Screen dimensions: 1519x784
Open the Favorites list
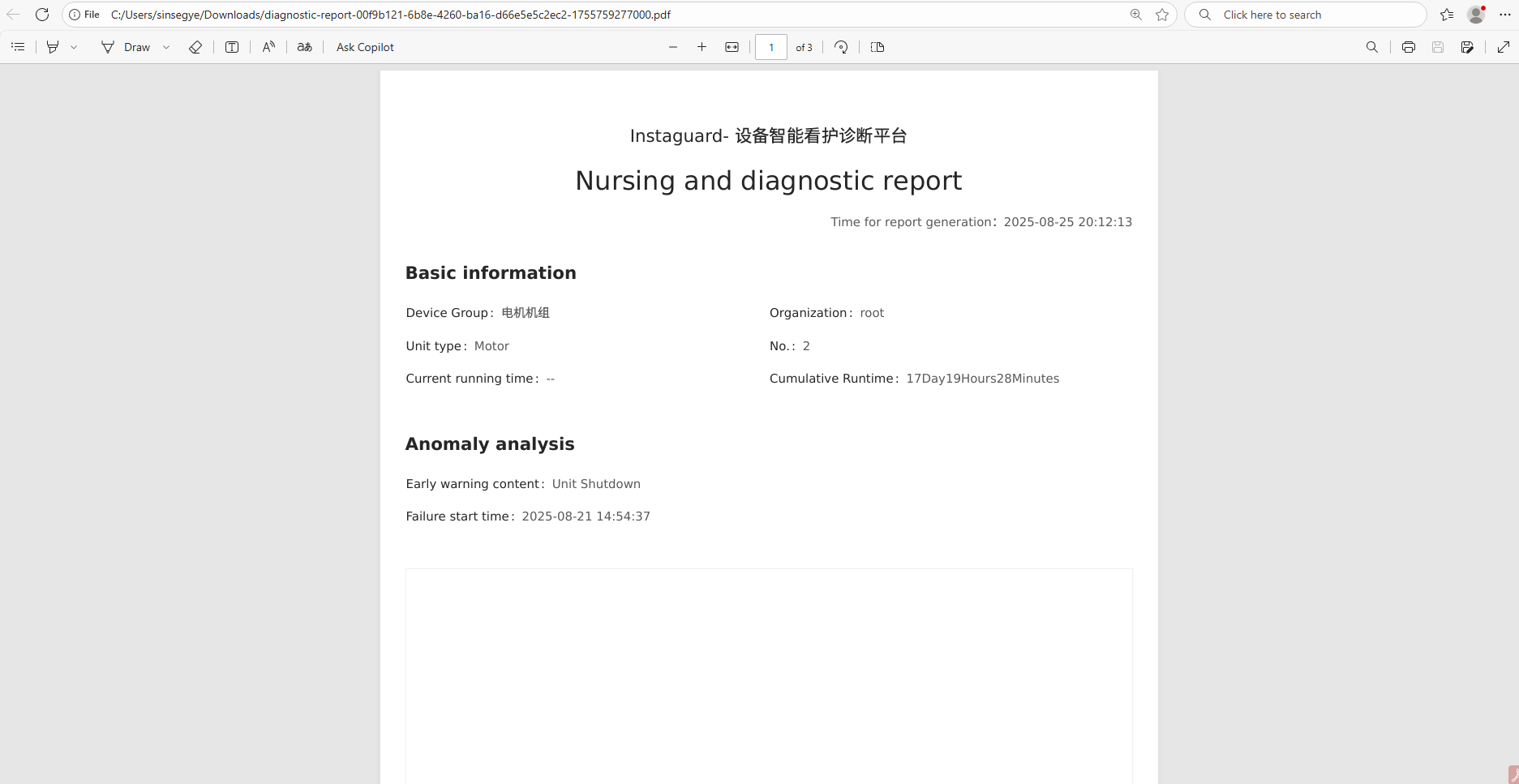coord(1447,15)
